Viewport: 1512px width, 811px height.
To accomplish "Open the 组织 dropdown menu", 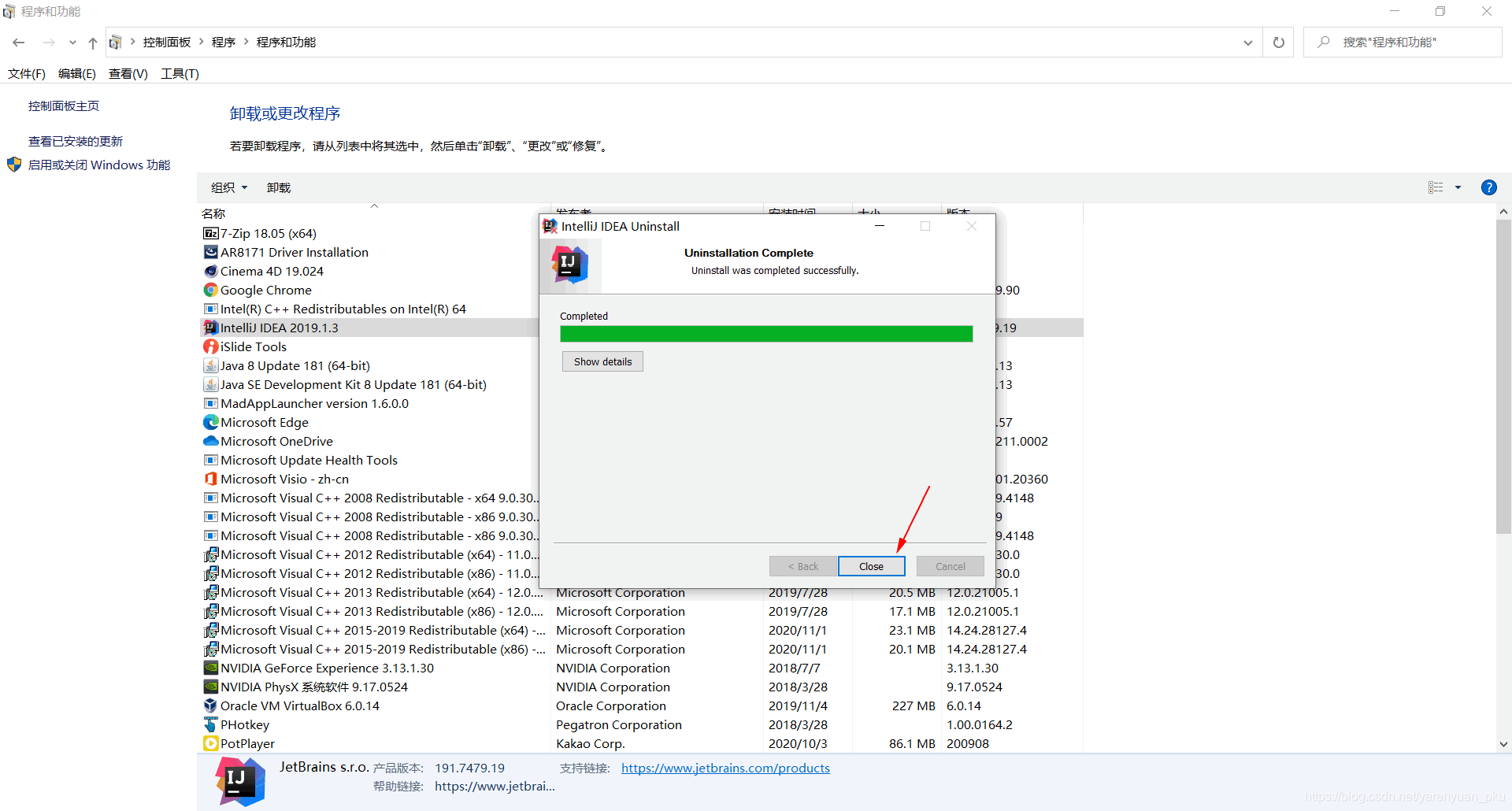I will [x=229, y=187].
